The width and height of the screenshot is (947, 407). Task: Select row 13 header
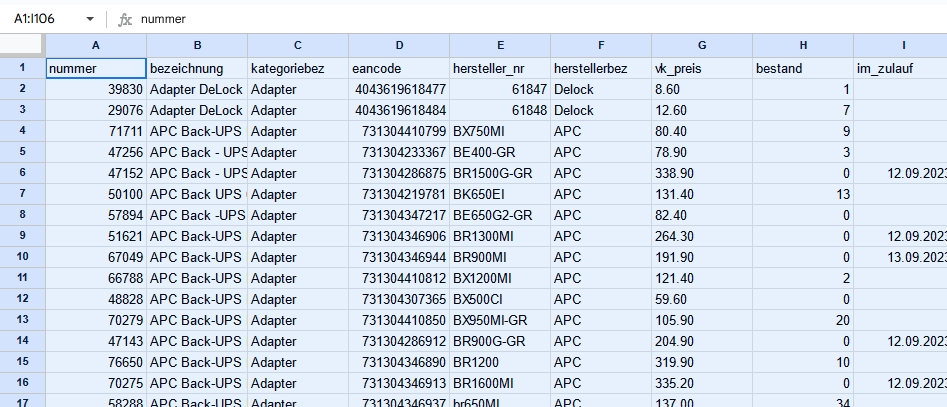click(x=22, y=320)
